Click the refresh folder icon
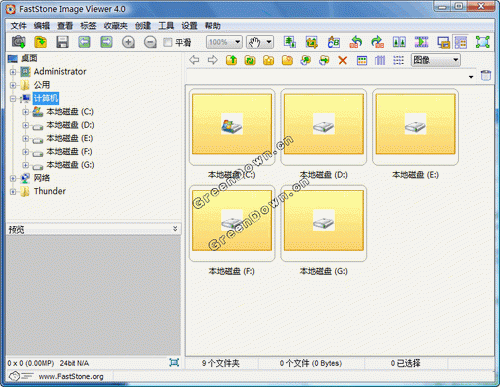500x387 pixels. coord(250,60)
